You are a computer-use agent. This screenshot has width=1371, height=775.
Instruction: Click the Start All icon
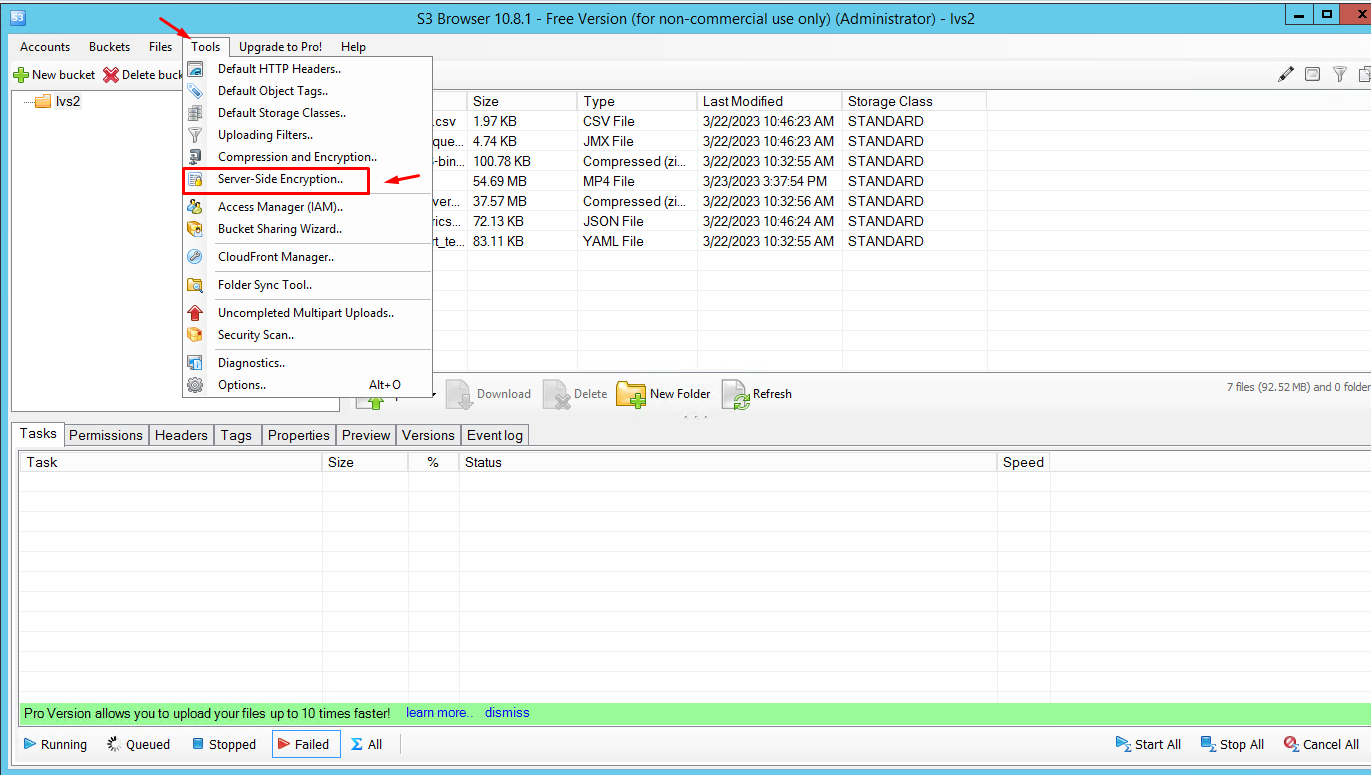point(1124,744)
